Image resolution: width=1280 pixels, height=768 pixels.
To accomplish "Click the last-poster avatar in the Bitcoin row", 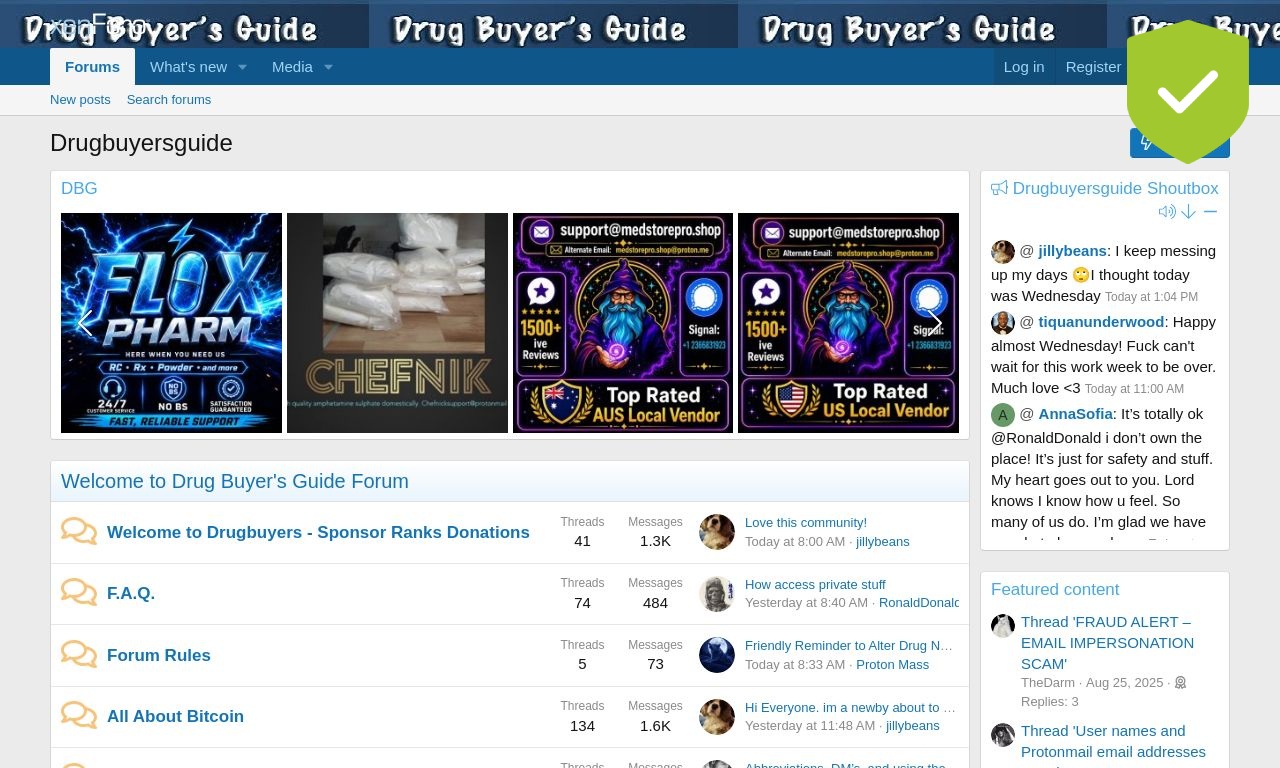I will pyautogui.click(x=717, y=717).
